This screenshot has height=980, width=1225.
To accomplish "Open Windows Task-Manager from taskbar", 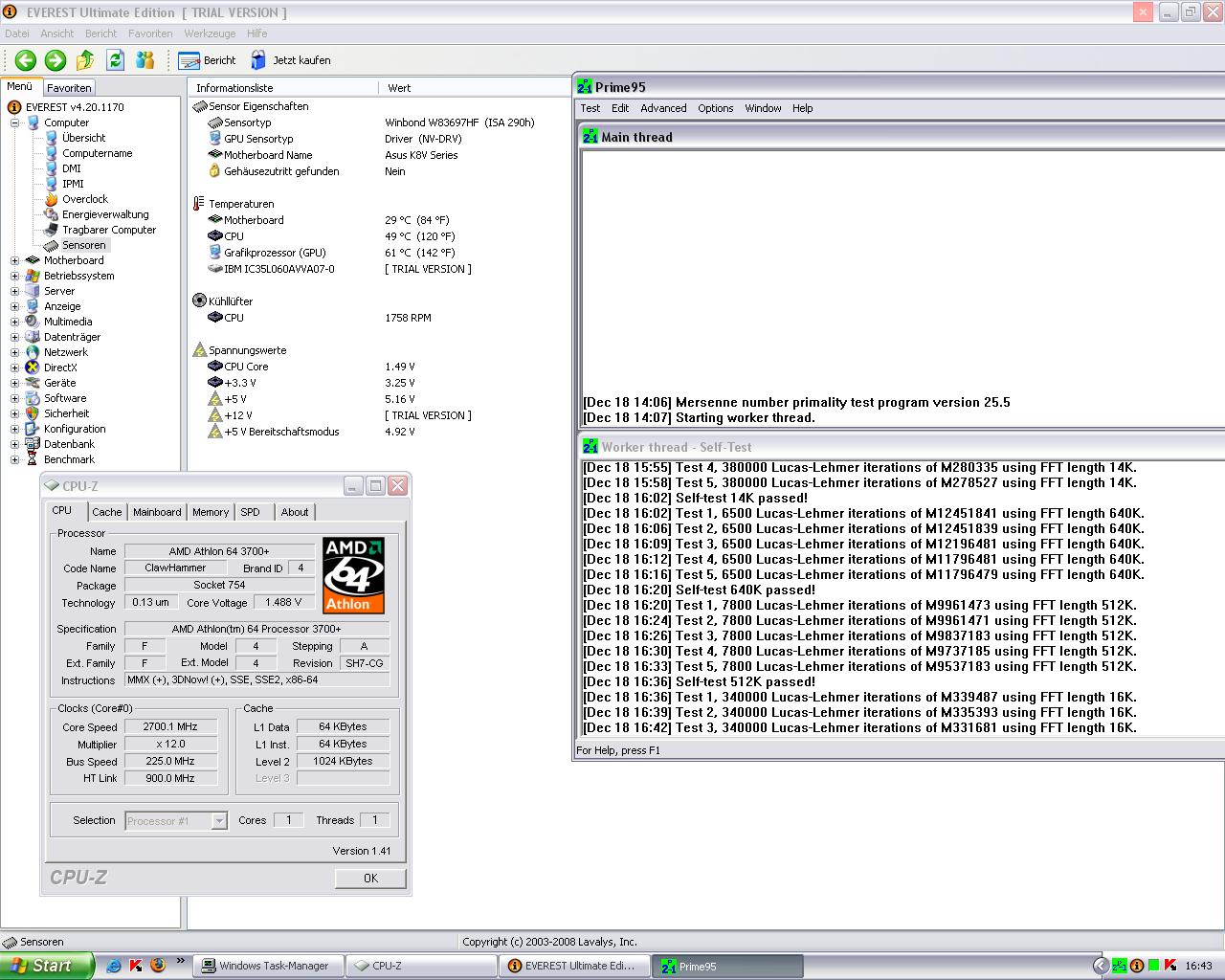I will click(x=269, y=967).
